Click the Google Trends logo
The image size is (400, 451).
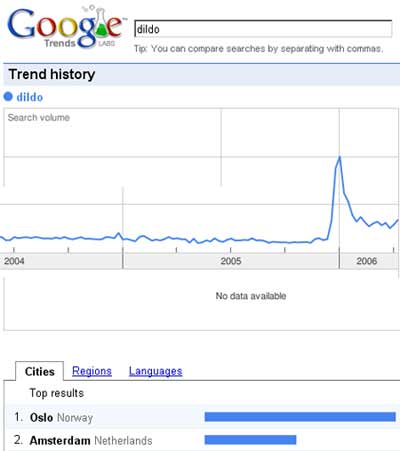tap(66, 27)
